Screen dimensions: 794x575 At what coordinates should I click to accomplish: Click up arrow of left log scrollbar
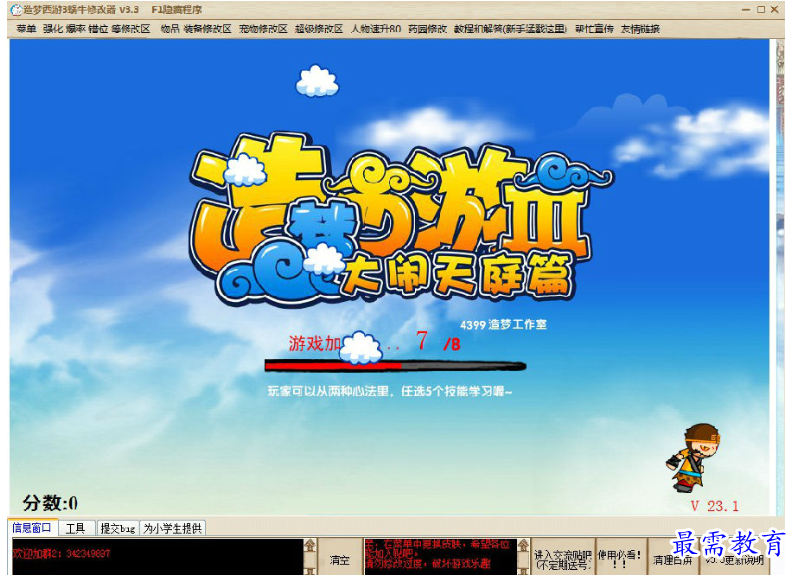coord(310,546)
